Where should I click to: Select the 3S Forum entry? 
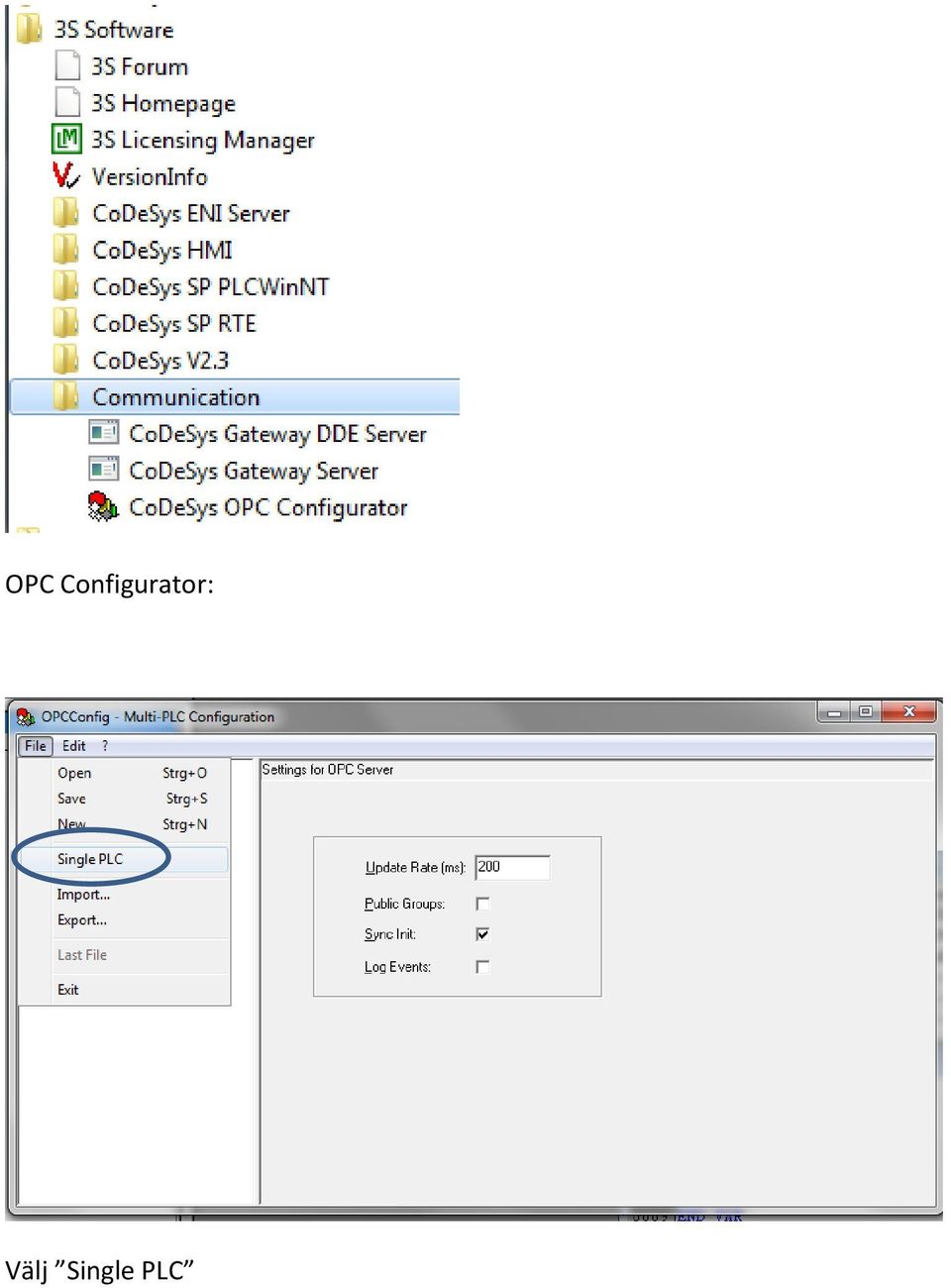point(140,66)
